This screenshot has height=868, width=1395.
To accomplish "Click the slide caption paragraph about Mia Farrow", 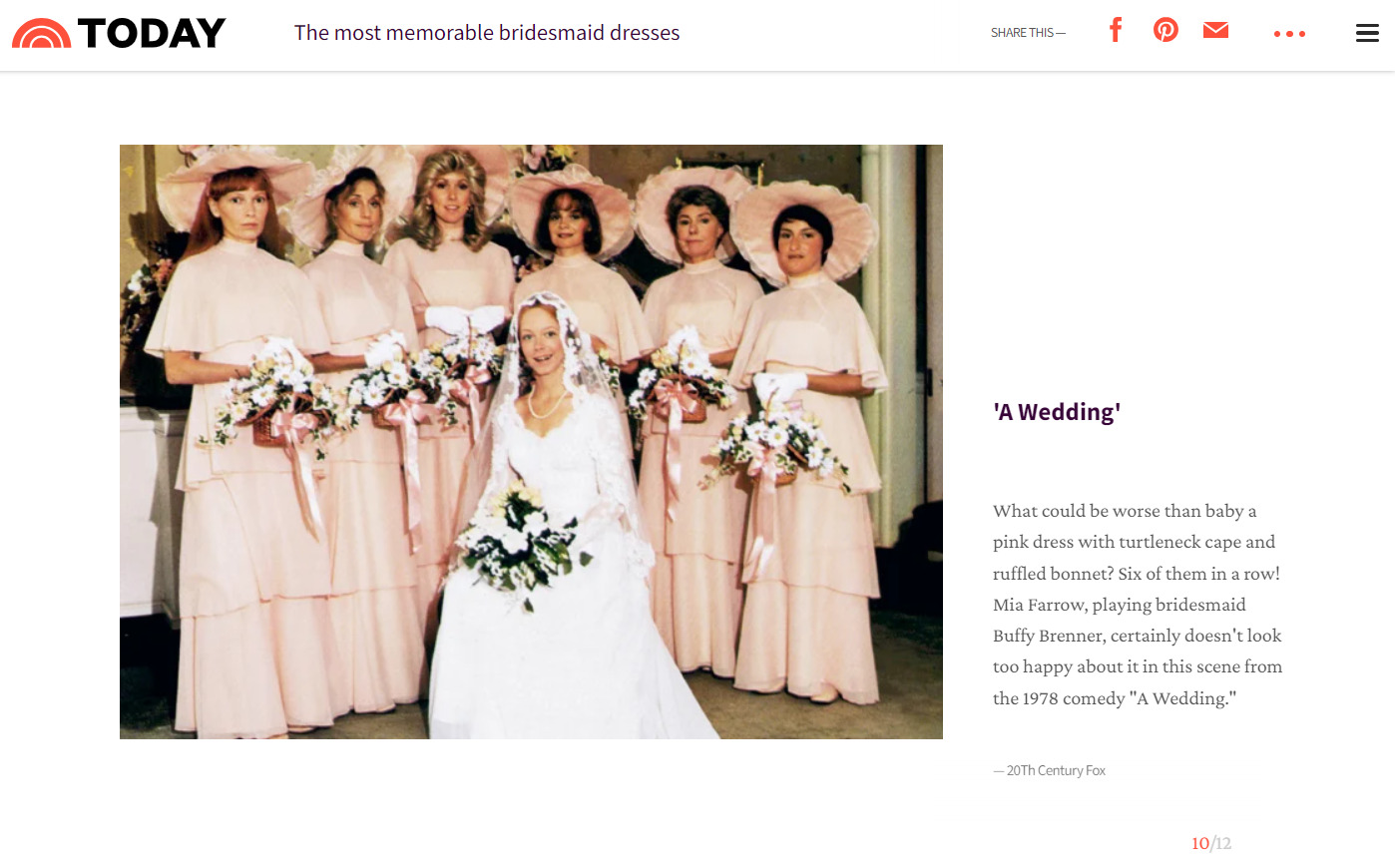I will coord(1138,605).
